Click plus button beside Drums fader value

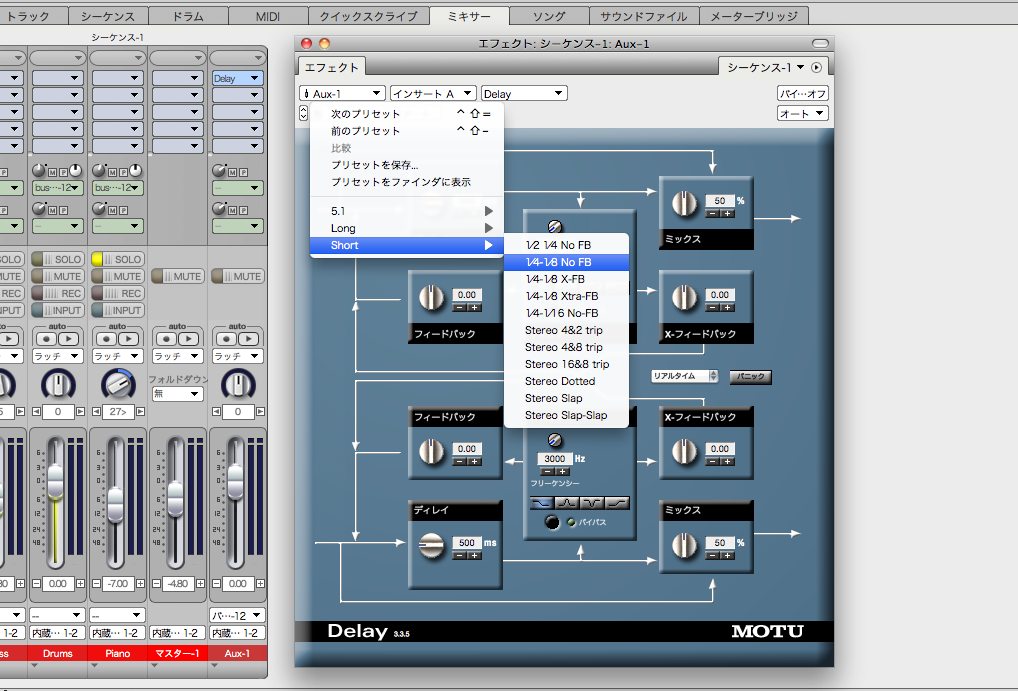(x=81, y=583)
